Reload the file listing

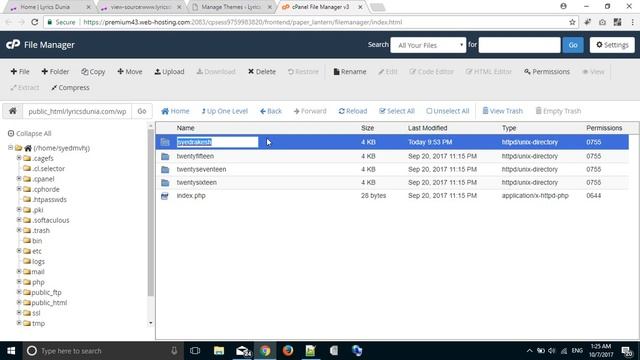point(353,111)
